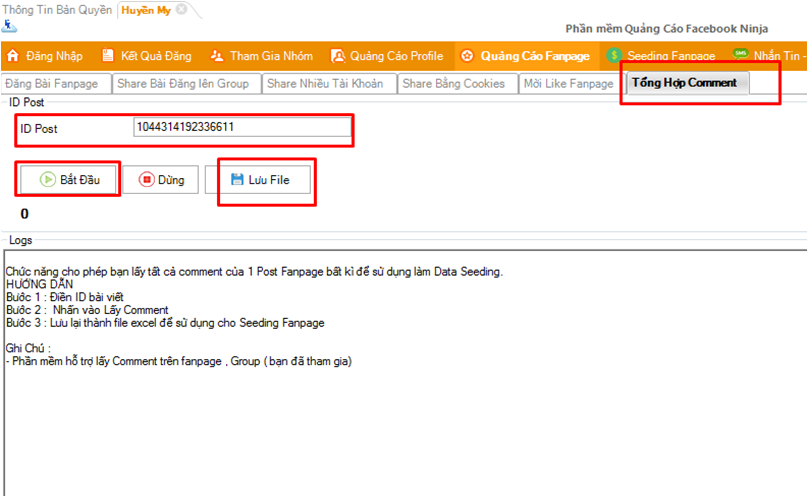Select the Tổng Hợp Comment tab
The width and height of the screenshot is (808, 497).
[688, 82]
